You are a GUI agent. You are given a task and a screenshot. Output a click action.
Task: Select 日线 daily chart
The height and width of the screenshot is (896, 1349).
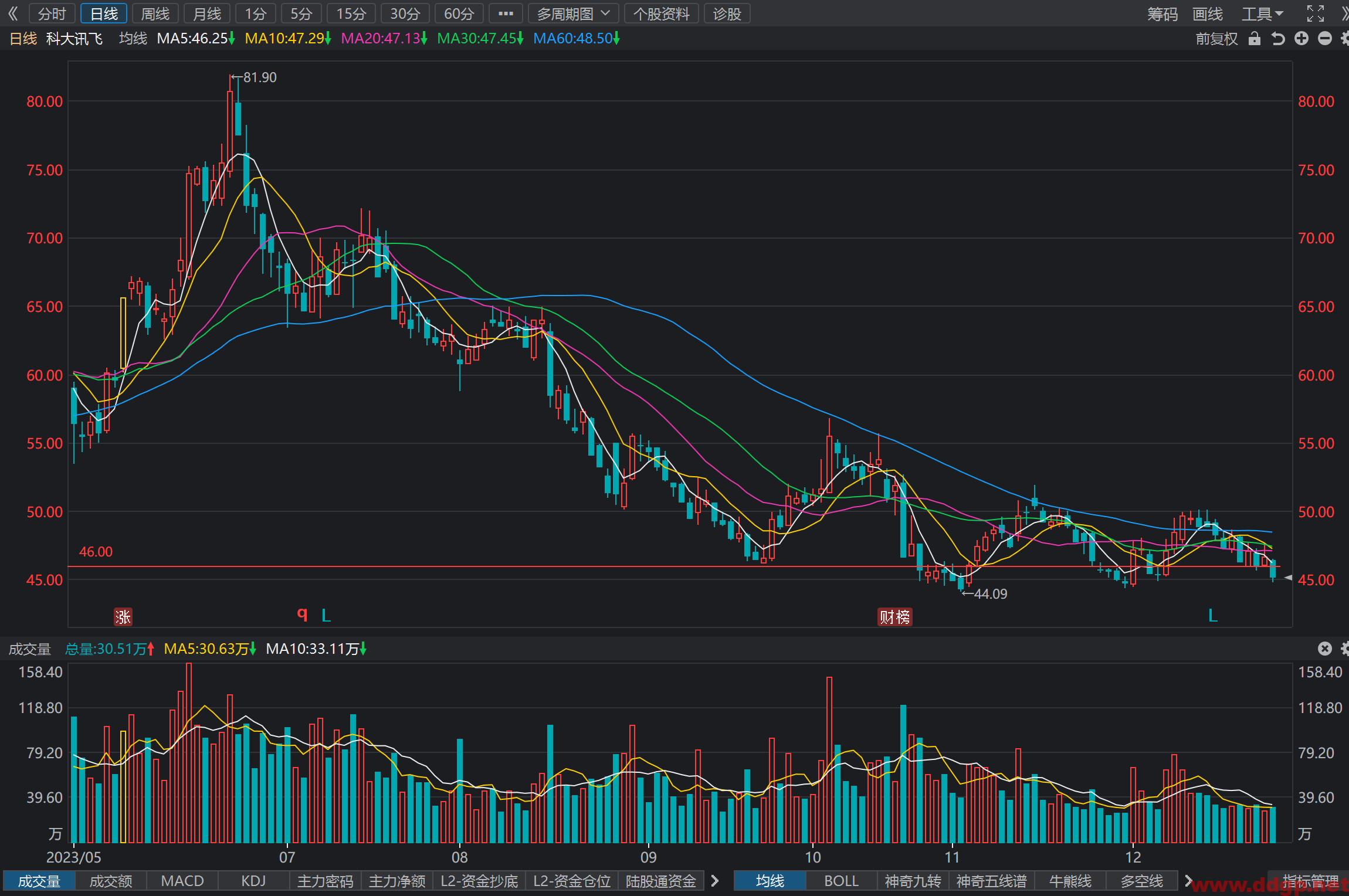click(x=104, y=13)
